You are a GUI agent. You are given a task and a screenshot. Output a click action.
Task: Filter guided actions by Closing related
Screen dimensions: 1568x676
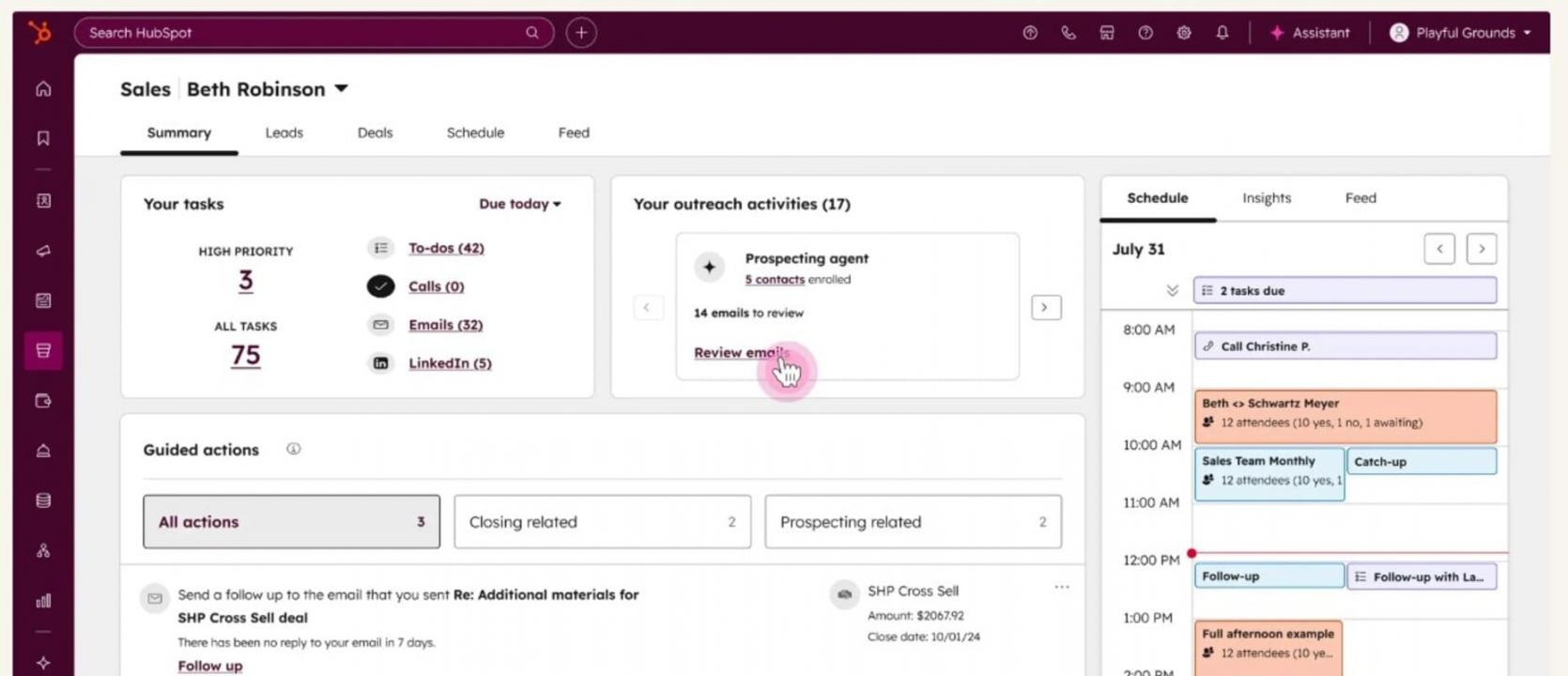[603, 522]
